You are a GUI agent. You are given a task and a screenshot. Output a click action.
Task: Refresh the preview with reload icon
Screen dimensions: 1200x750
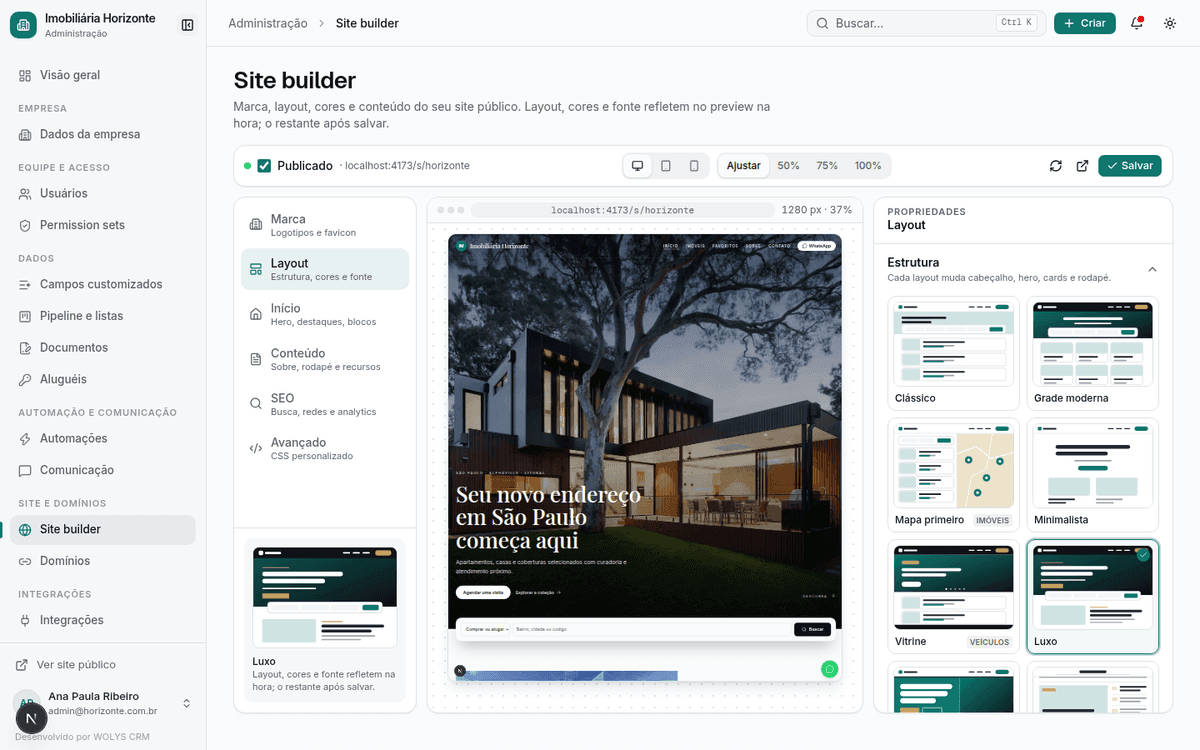[1056, 166]
